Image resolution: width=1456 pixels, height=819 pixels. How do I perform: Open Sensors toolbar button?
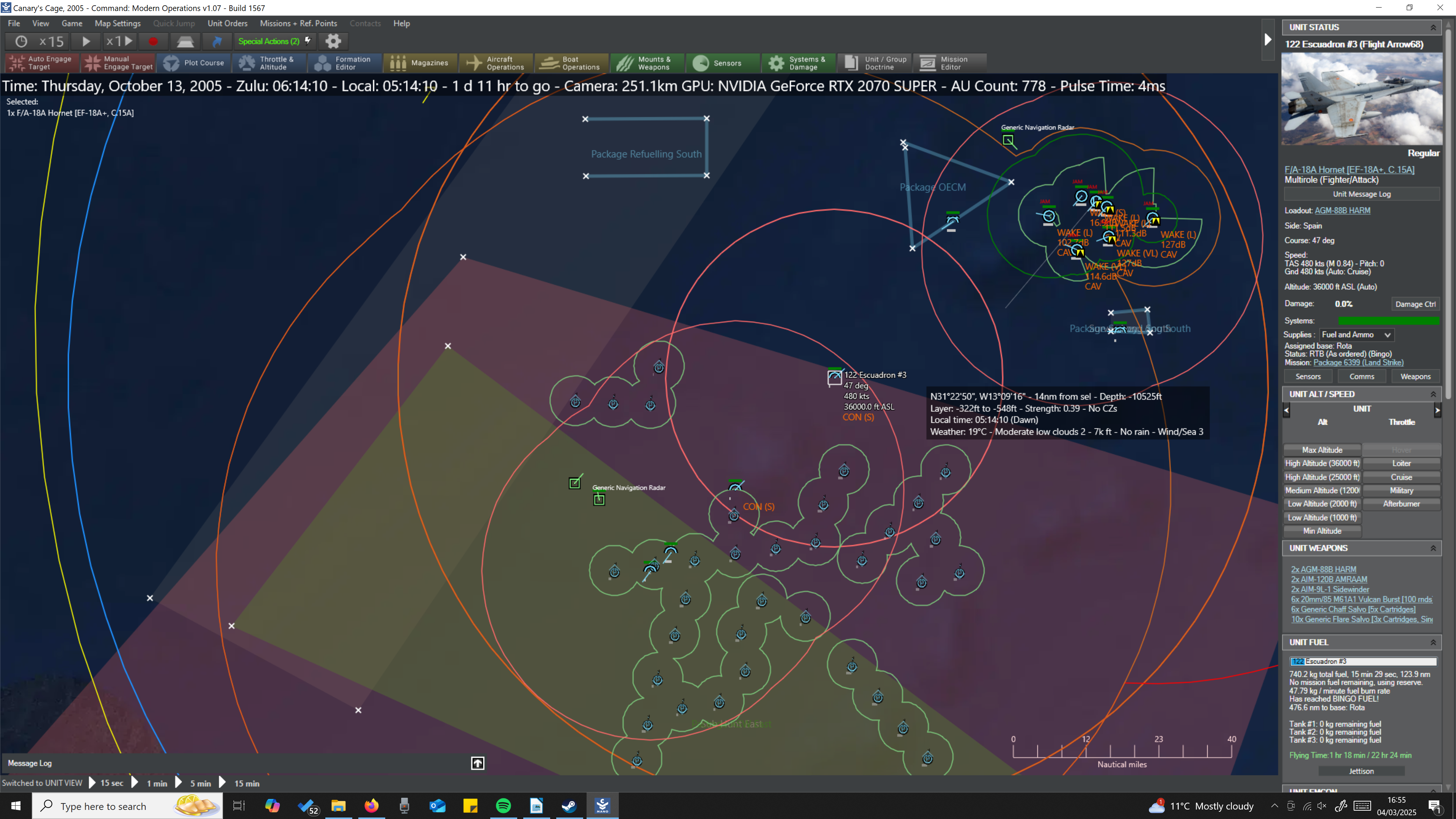click(723, 63)
